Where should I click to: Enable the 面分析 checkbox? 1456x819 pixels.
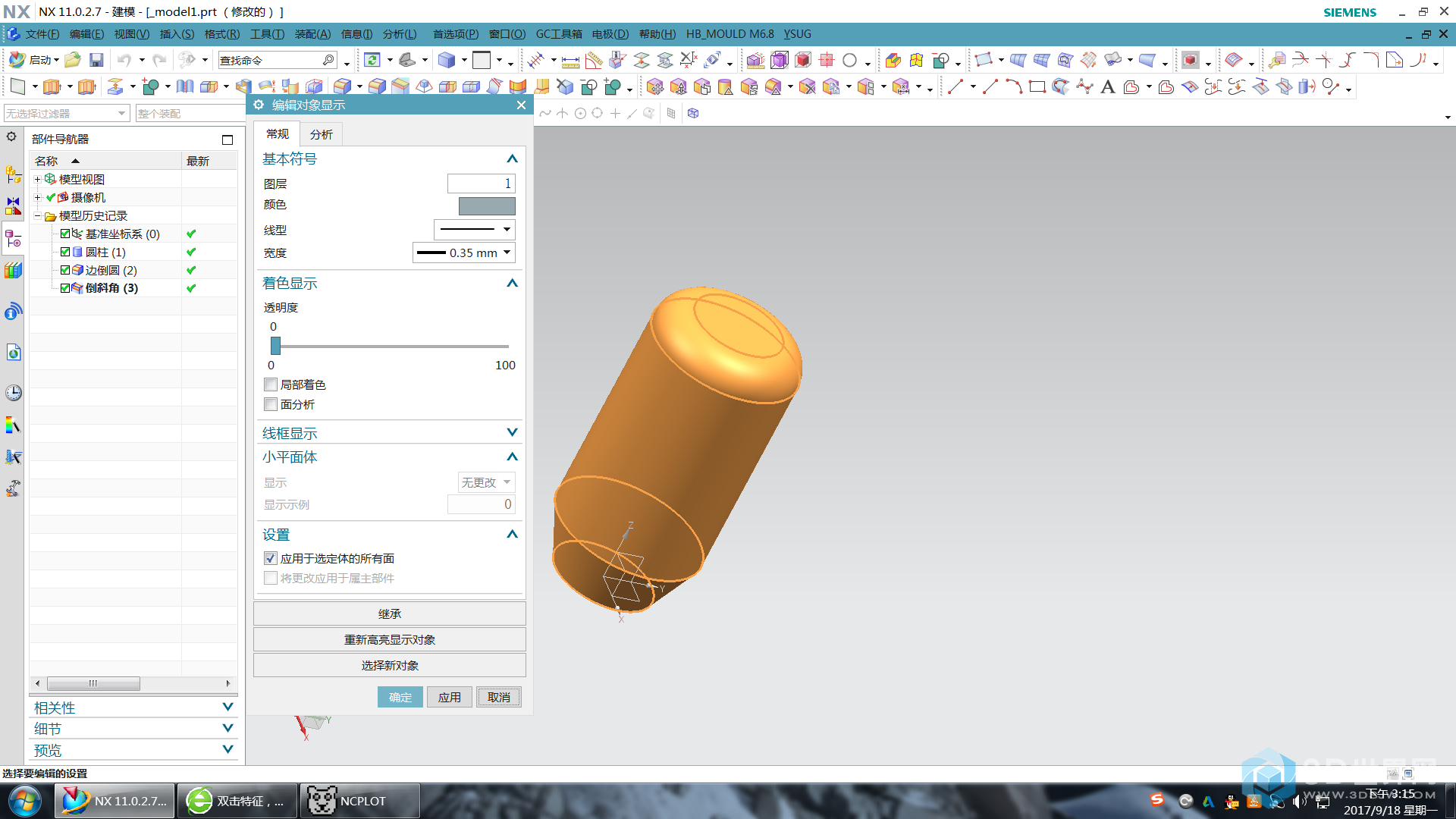[x=271, y=404]
